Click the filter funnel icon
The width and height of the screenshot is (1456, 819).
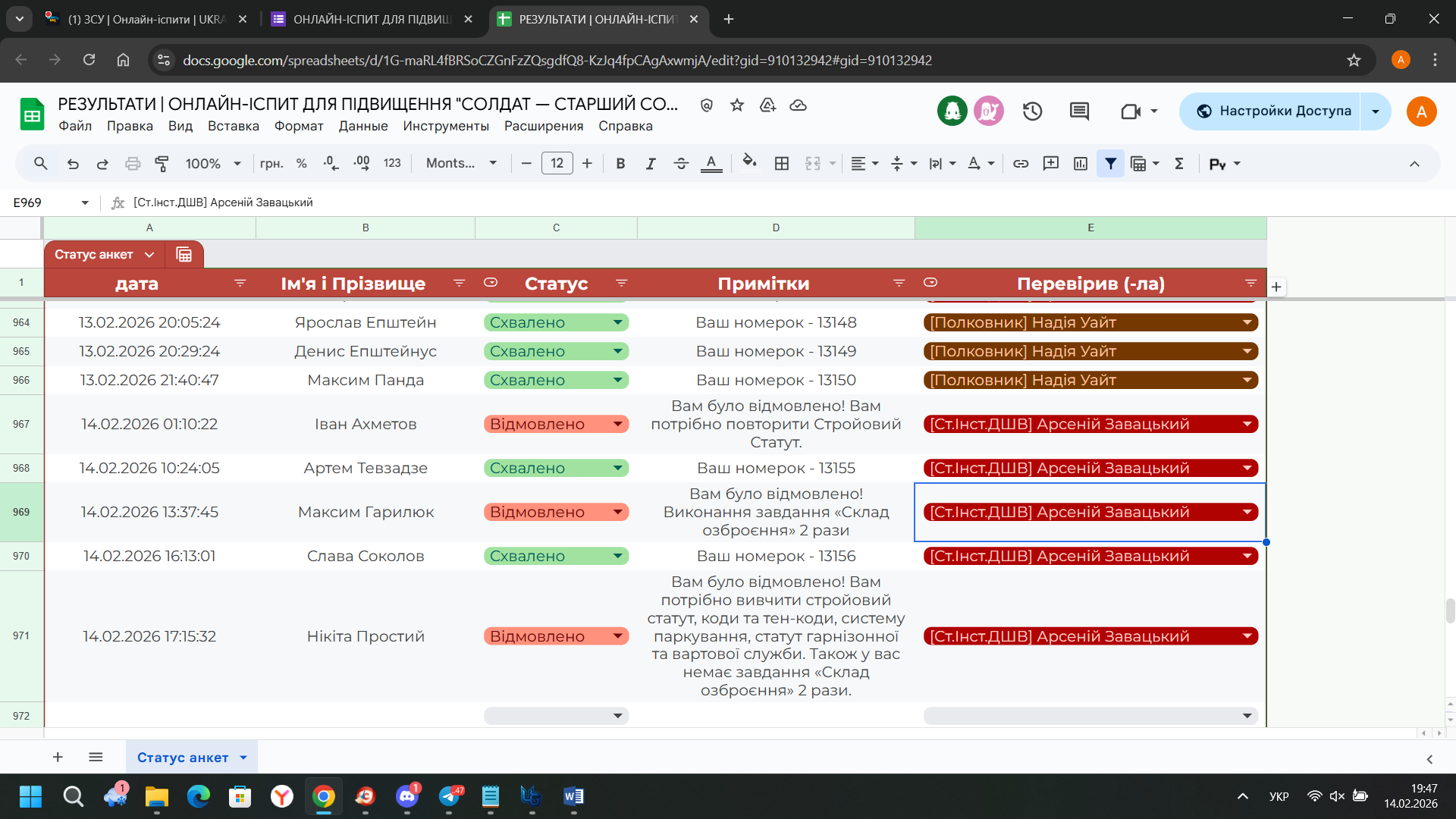(1110, 163)
